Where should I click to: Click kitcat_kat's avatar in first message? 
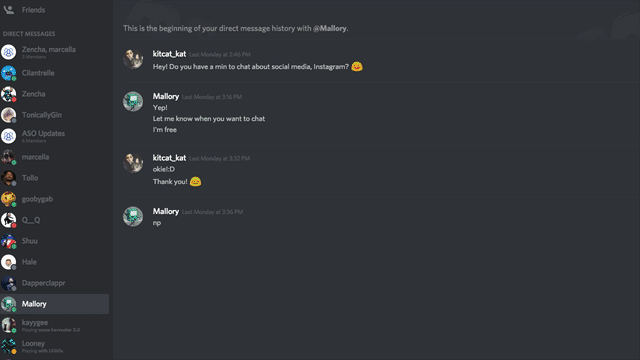point(133,59)
